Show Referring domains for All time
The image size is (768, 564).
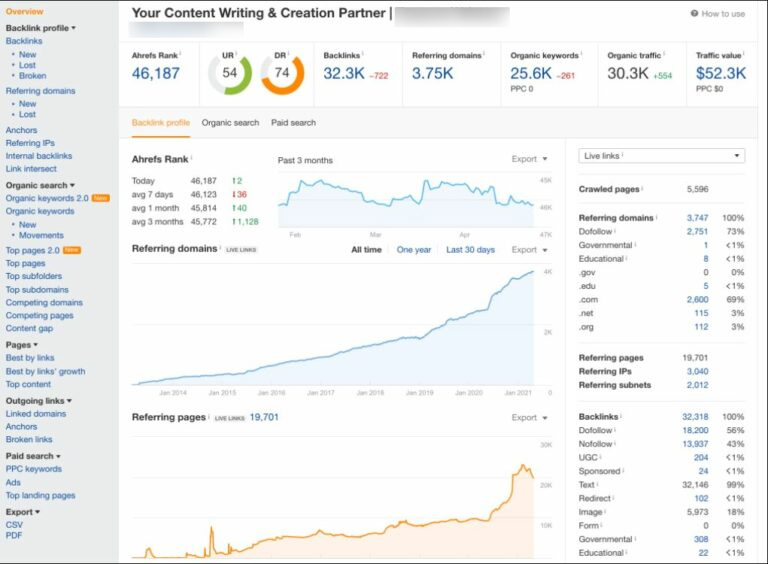click(366, 250)
